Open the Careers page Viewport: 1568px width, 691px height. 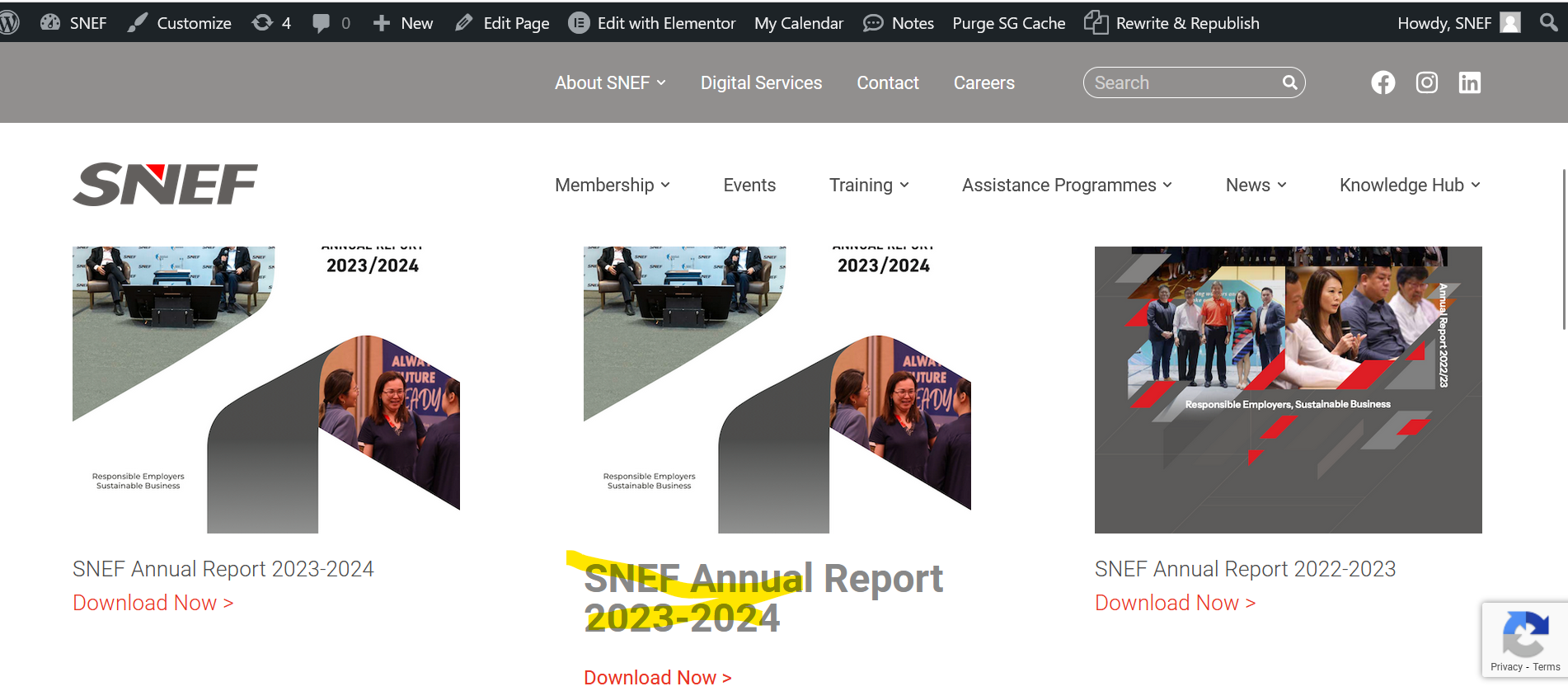(x=984, y=82)
